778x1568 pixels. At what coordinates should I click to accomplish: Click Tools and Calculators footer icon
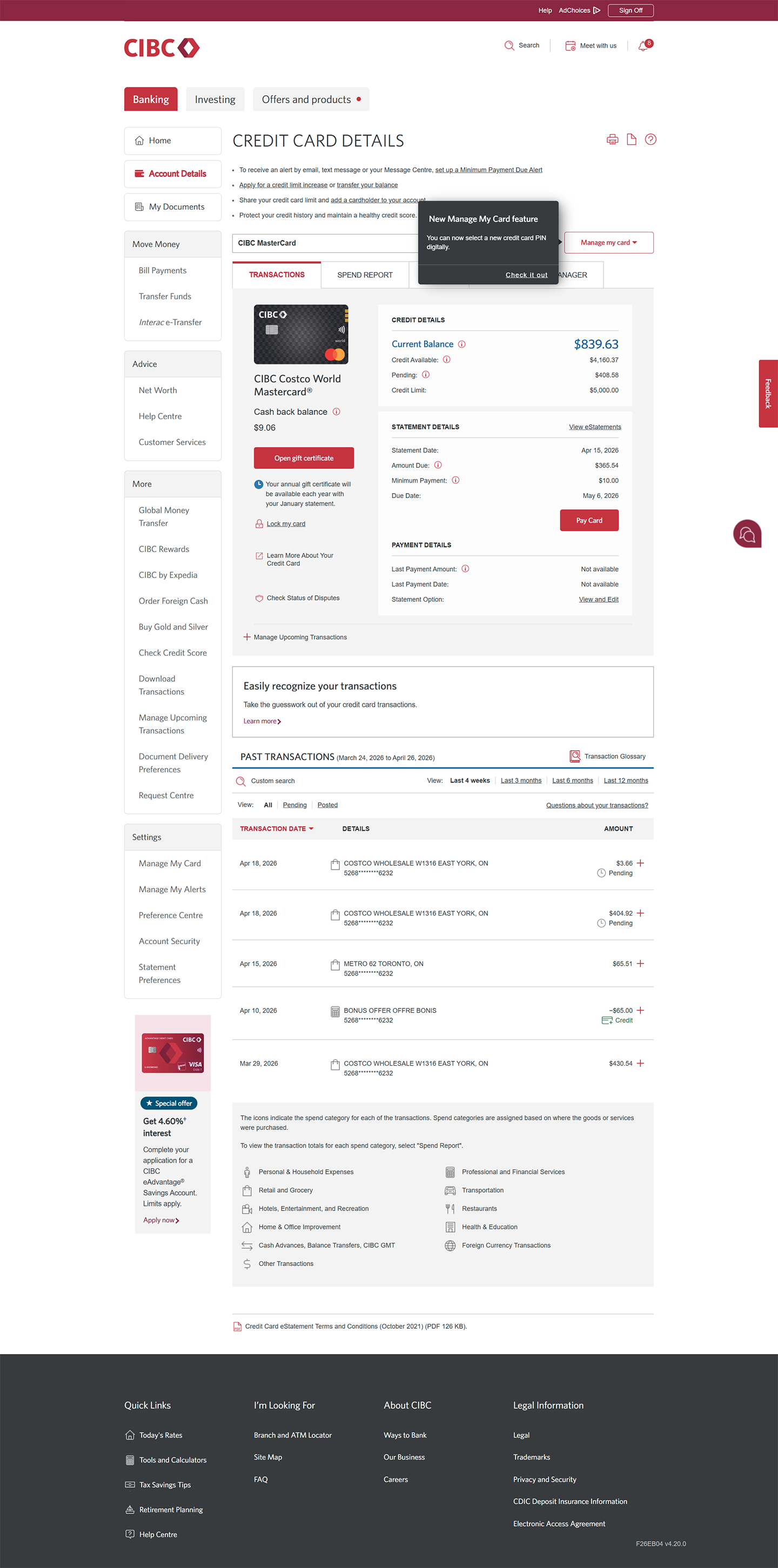click(x=130, y=1461)
